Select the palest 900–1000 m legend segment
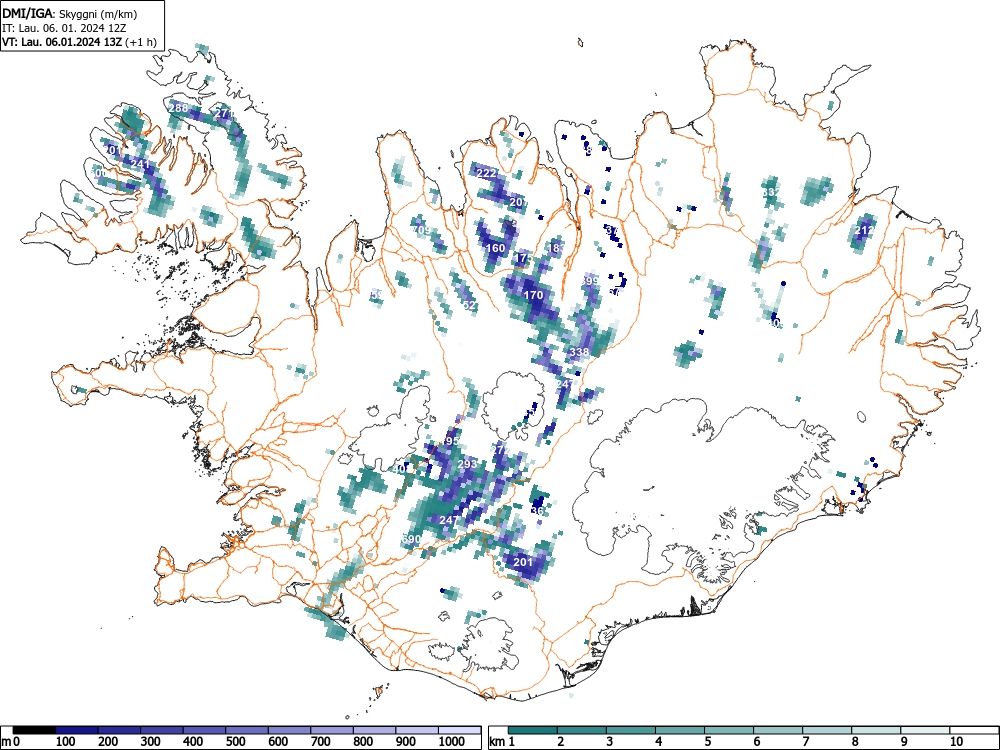Screen dimensions: 1000x750 pyautogui.click(x=417, y=730)
